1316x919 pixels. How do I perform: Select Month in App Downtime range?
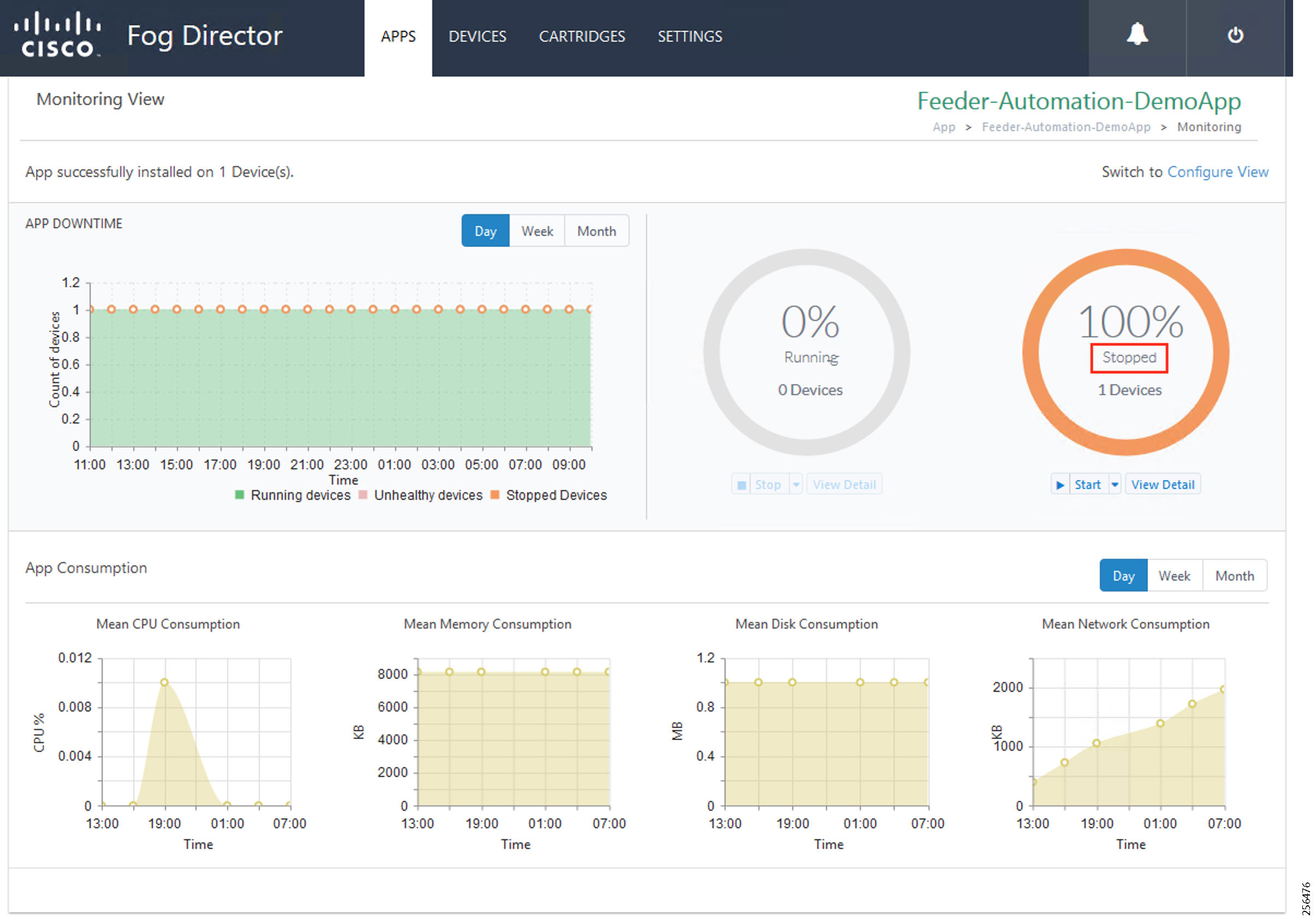point(596,231)
